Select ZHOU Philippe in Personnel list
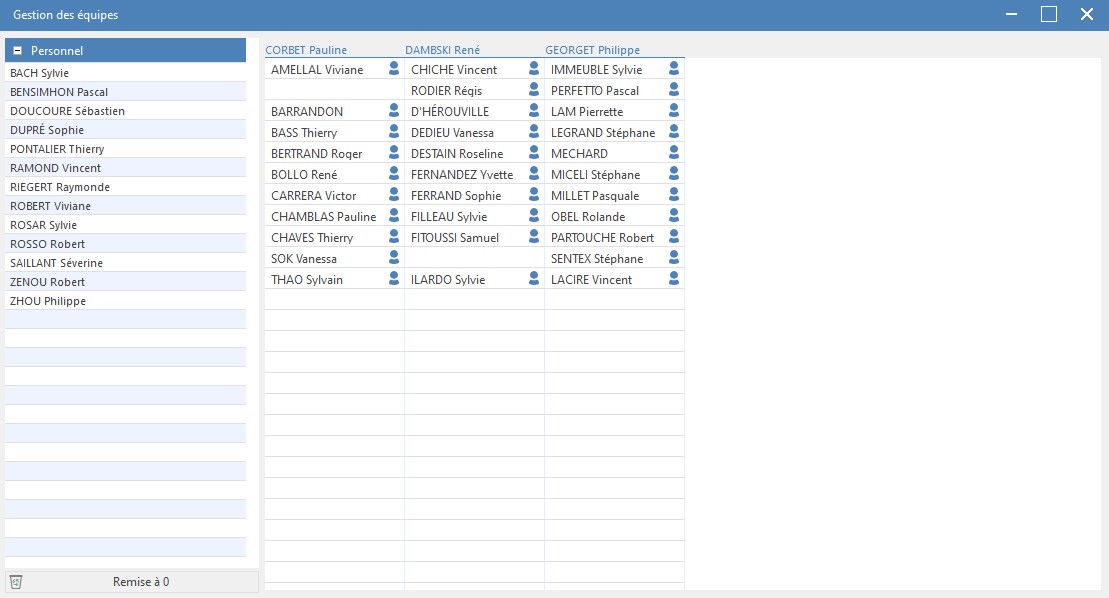The width and height of the screenshot is (1109, 598). (125, 301)
